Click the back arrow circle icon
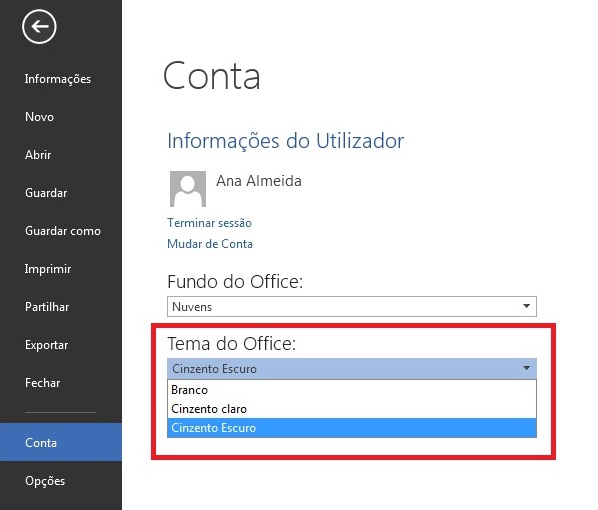Image resolution: width=598 pixels, height=510 pixels. coord(39,27)
